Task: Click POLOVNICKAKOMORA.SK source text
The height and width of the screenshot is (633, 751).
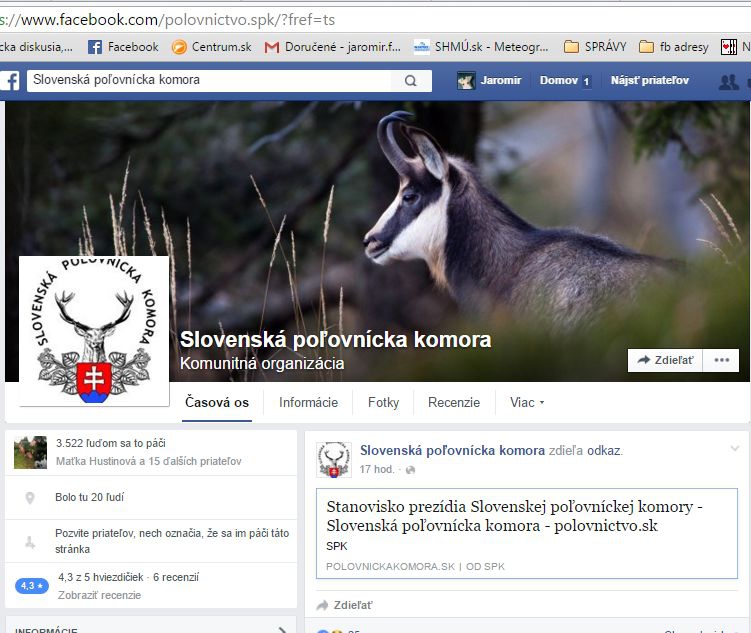Action: pos(390,566)
